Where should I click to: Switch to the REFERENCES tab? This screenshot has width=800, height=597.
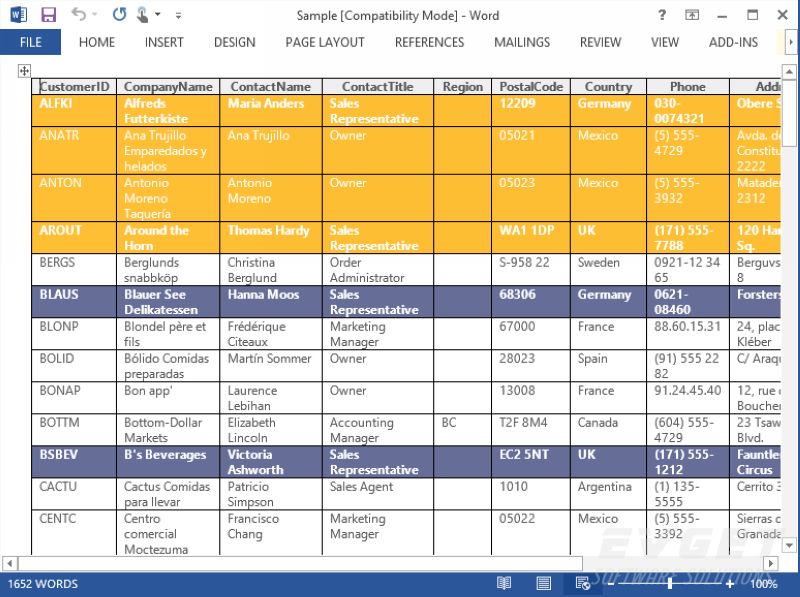tap(430, 42)
